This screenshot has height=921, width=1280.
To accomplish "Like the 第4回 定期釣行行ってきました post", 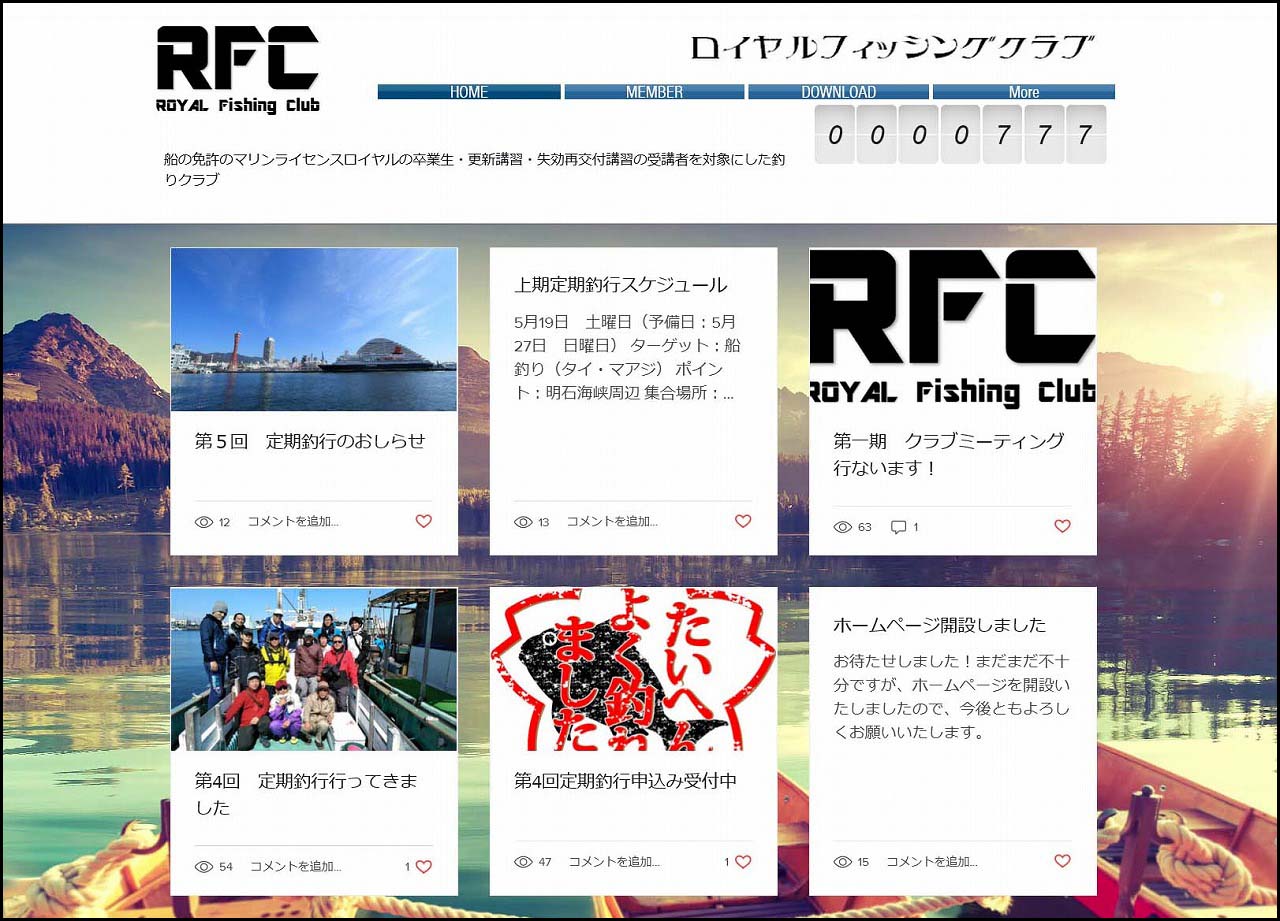I will click(x=424, y=866).
